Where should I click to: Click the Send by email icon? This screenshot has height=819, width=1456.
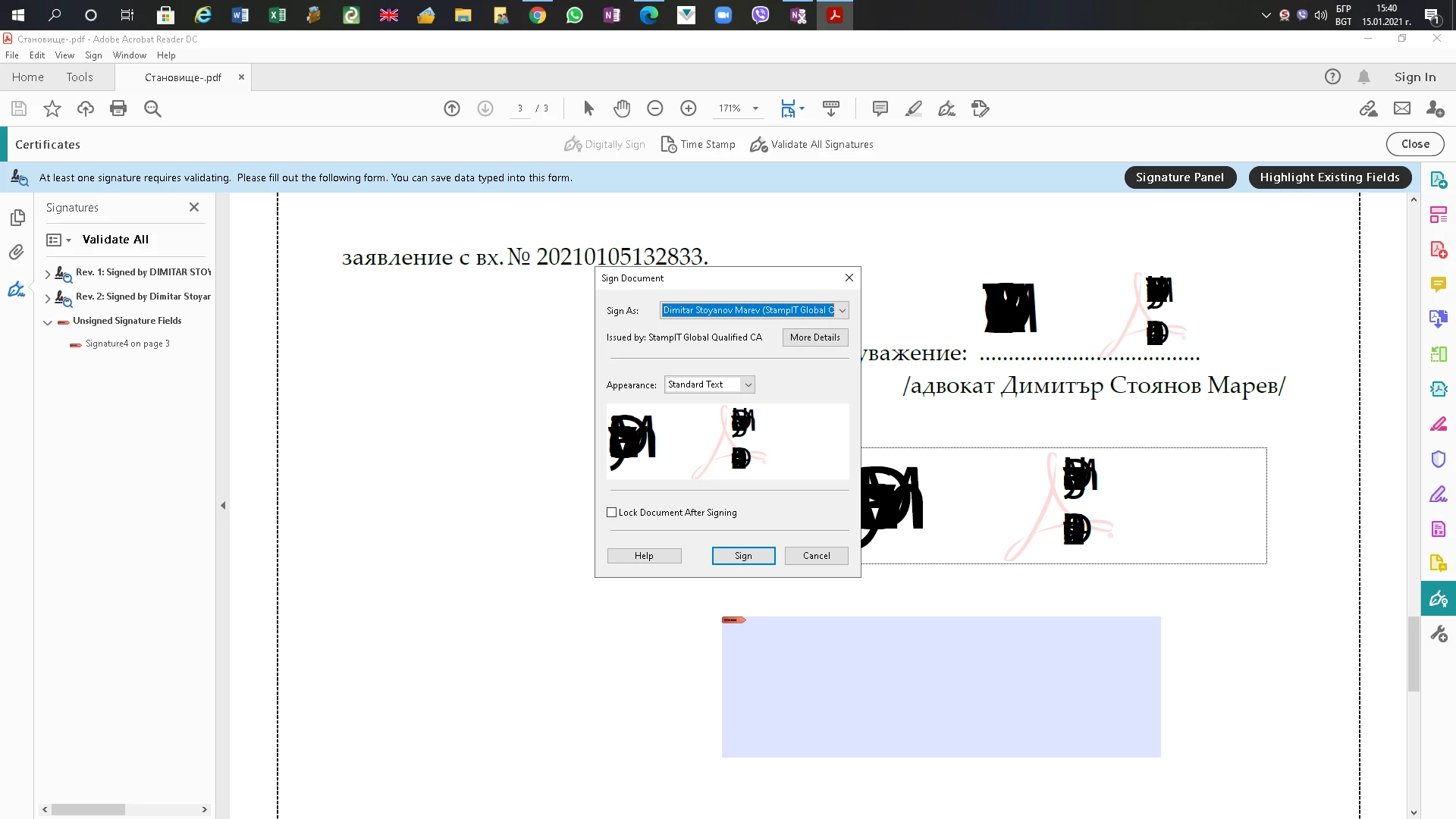pyautogui.click(x=1402, y=108)
